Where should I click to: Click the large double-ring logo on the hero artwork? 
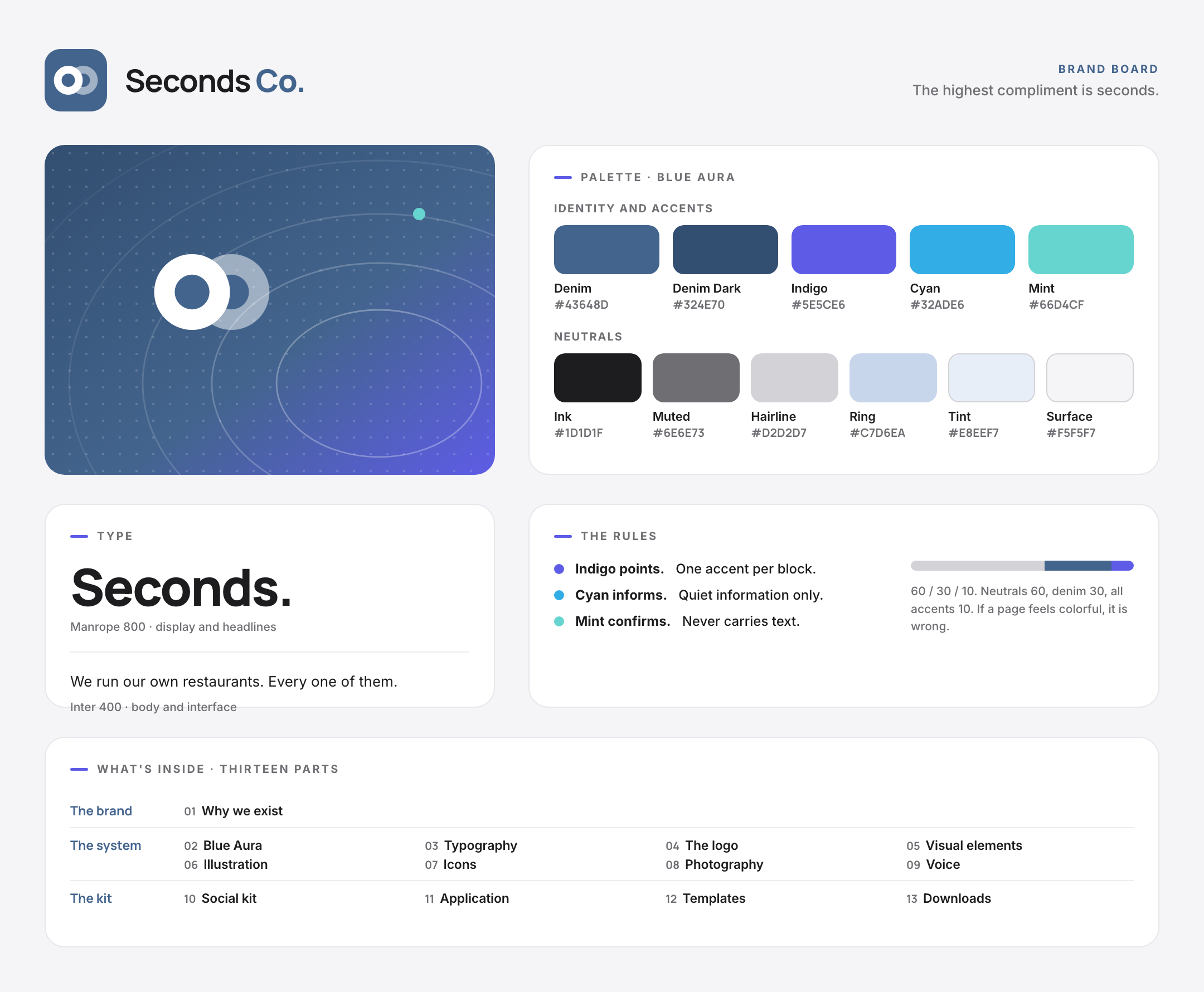pos(211,292)
